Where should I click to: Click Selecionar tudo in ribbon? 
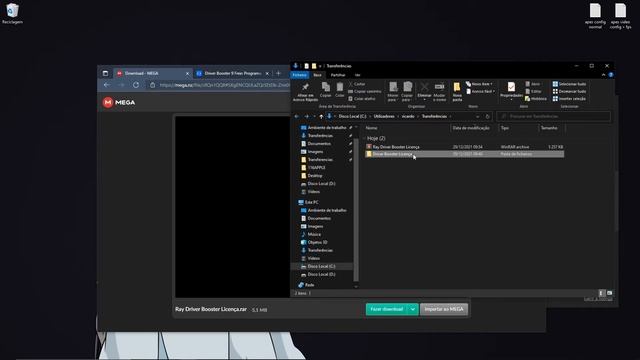tap(569, 84)
